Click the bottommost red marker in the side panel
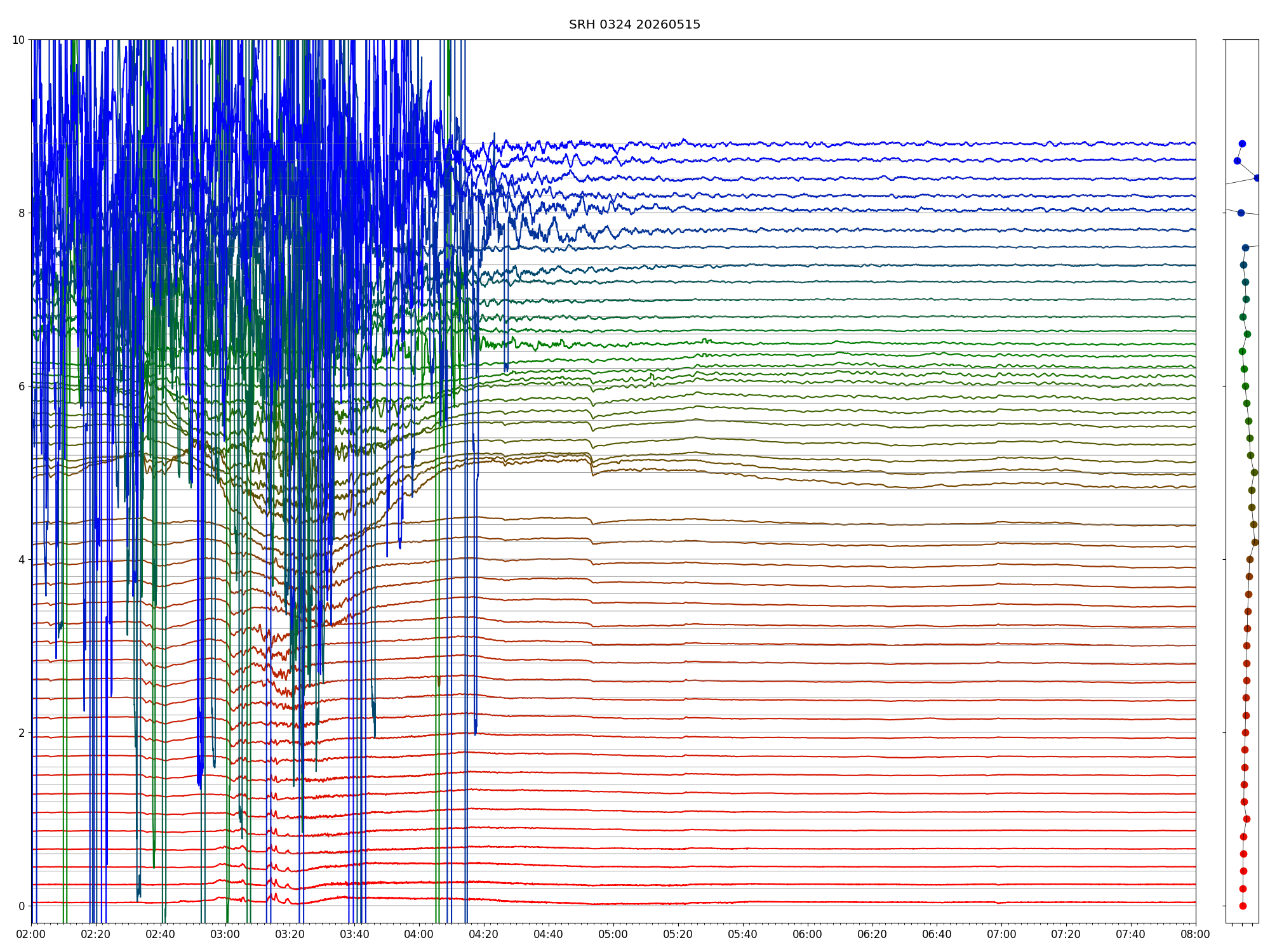1270x952 pixels. pos(1243,906)
